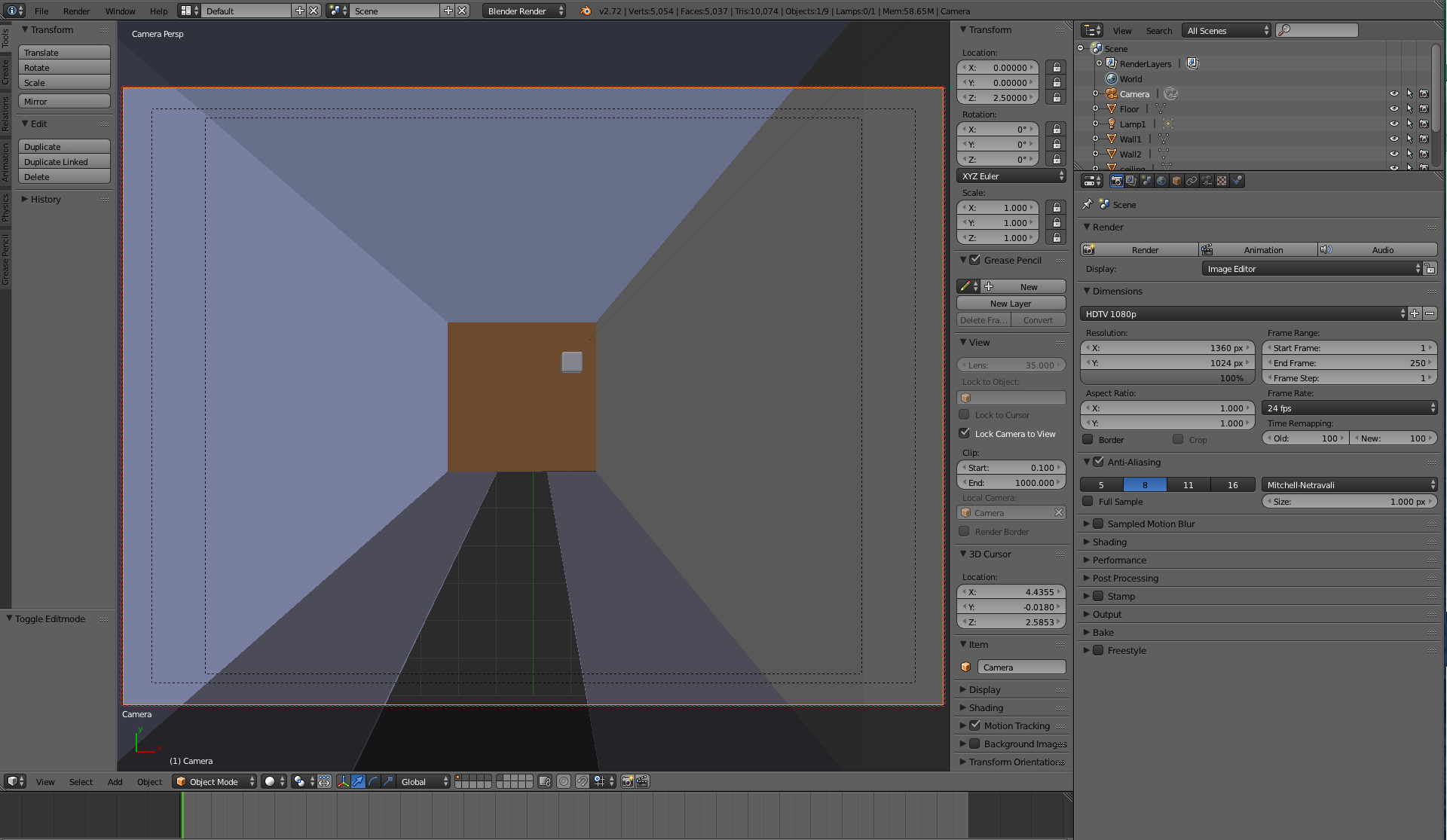1447x840 pixels.
Task: Click Animation render button
Action: click(1259, 249)
